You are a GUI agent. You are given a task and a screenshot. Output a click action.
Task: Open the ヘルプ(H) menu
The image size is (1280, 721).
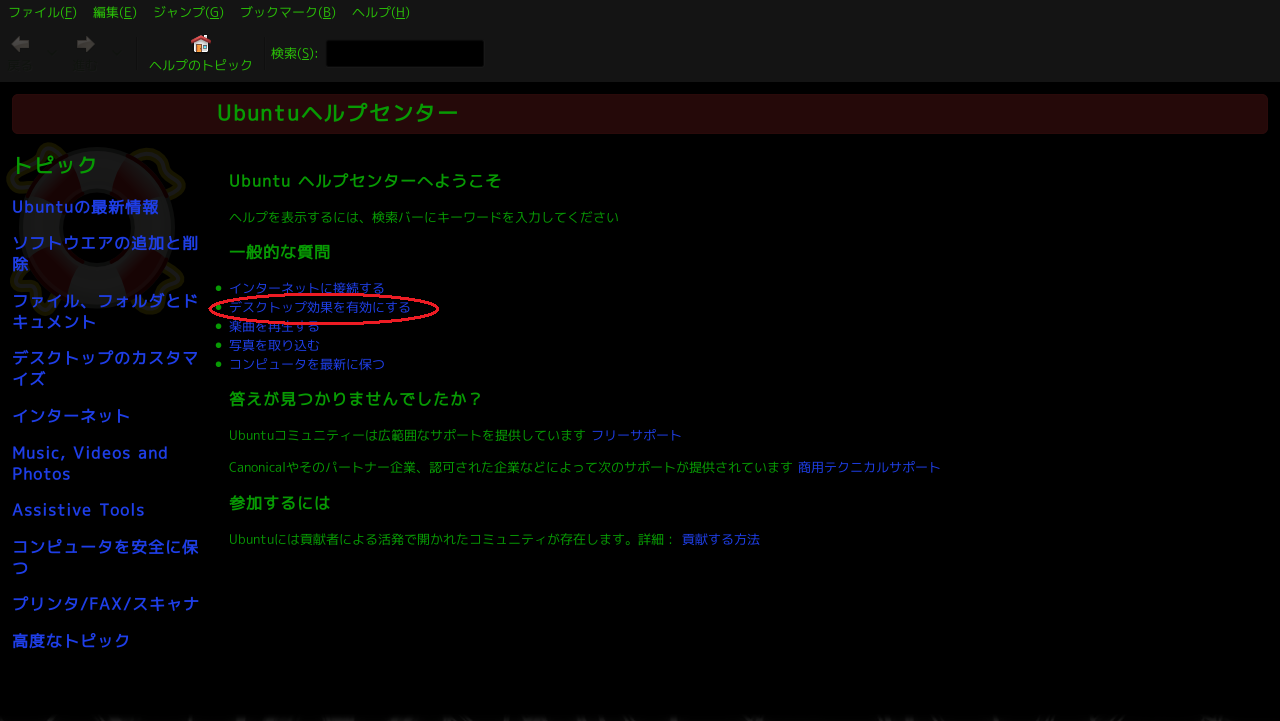pyautogui.click(x=381, y=12)
